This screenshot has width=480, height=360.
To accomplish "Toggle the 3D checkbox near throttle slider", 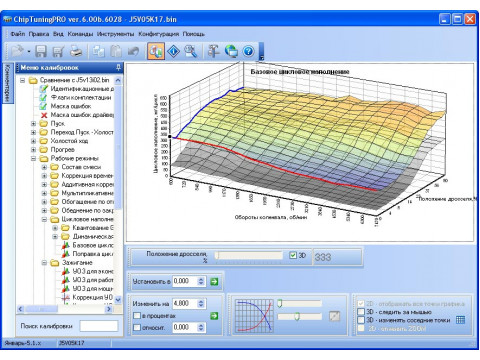I will (293, 255).
